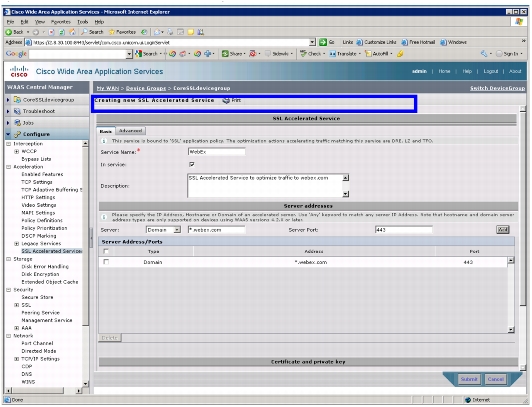The height and width of the screenshot is (407, 532).
Task: Click the Jobs sidebar icon
Action: click(x=17, y=123)
